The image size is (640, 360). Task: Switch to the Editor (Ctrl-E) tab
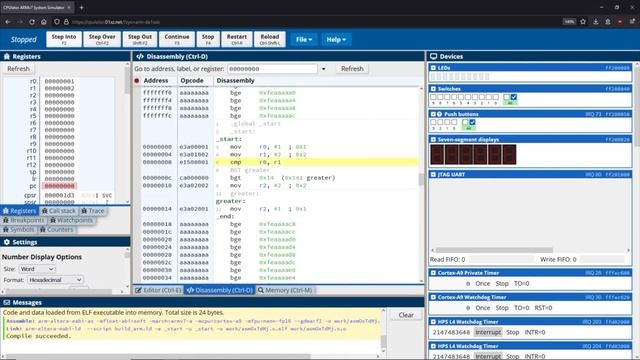coord(158,290)
